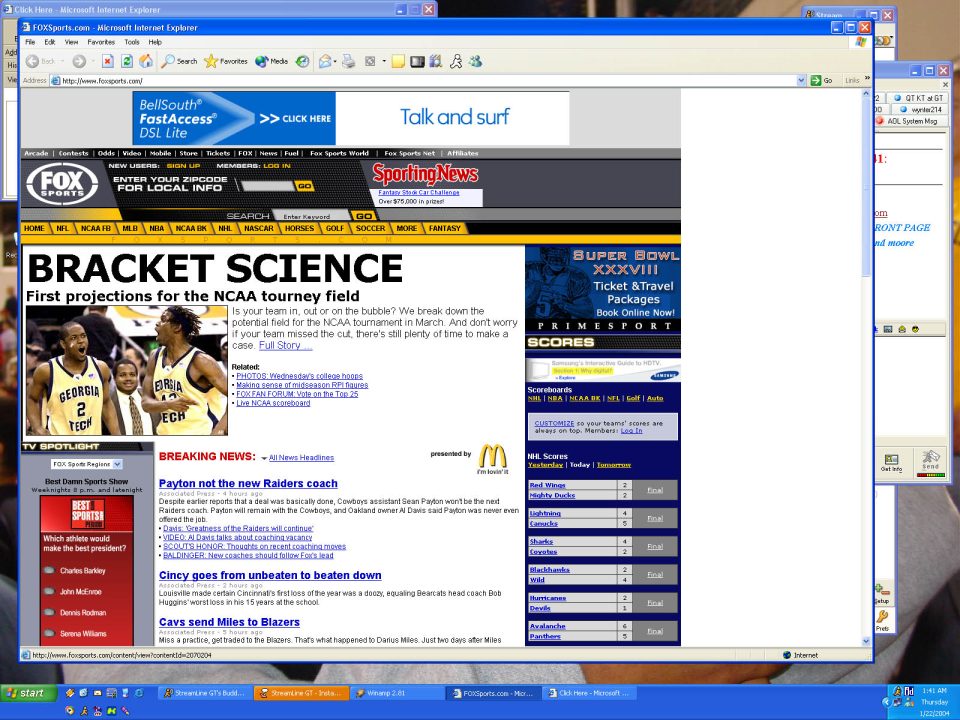Click the zipcode input field
Image resolution: width=960 pixels, height=720 pixels.
tap(268, 186)
